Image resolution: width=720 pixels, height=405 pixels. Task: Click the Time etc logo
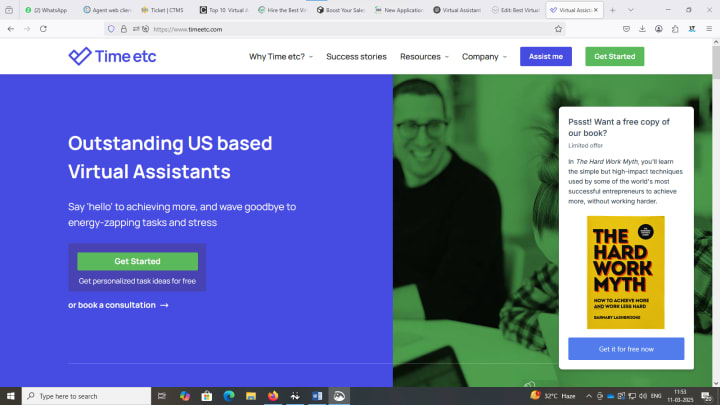[112, 56]
